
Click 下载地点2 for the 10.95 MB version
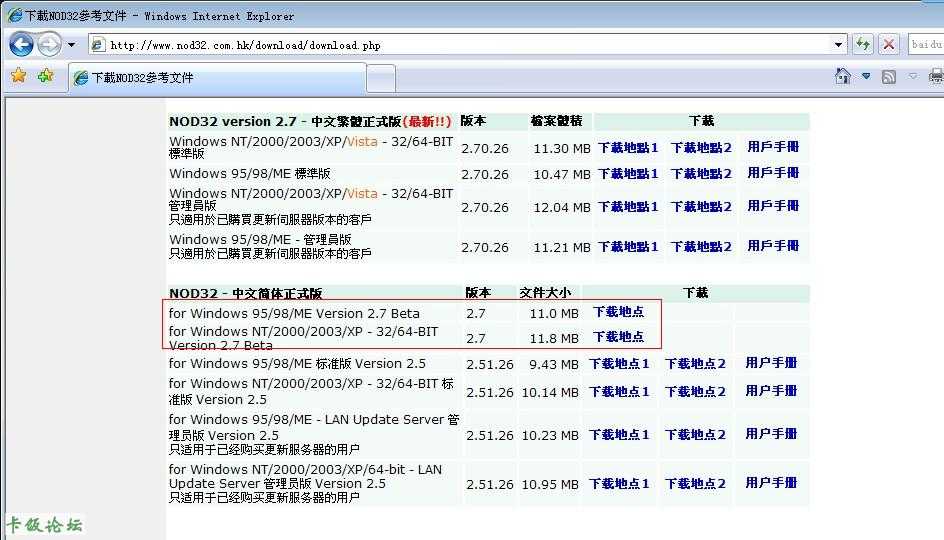695,483
